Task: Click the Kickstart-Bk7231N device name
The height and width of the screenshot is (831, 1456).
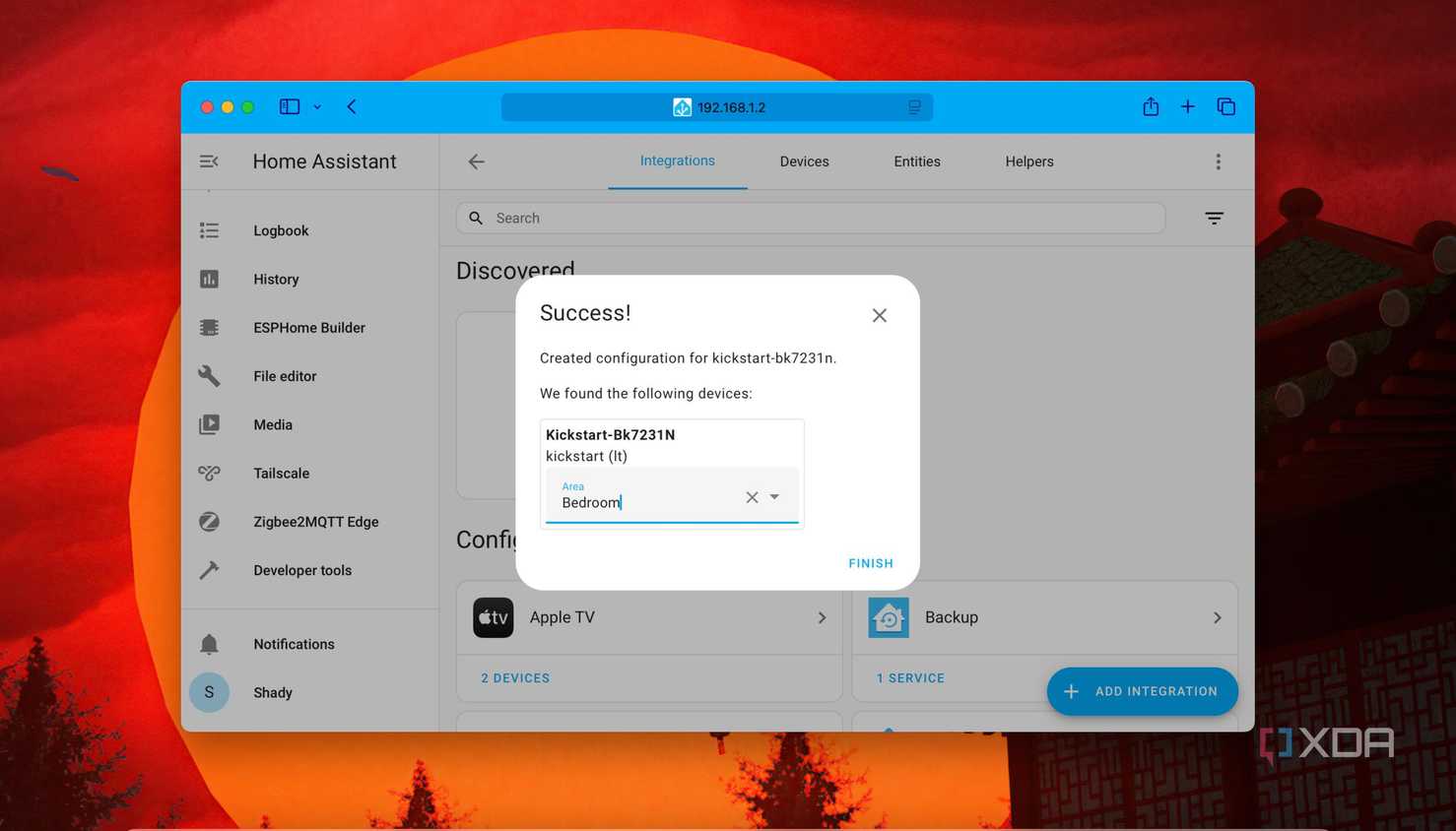Action: pyautogui.click(x=611, y=434)
